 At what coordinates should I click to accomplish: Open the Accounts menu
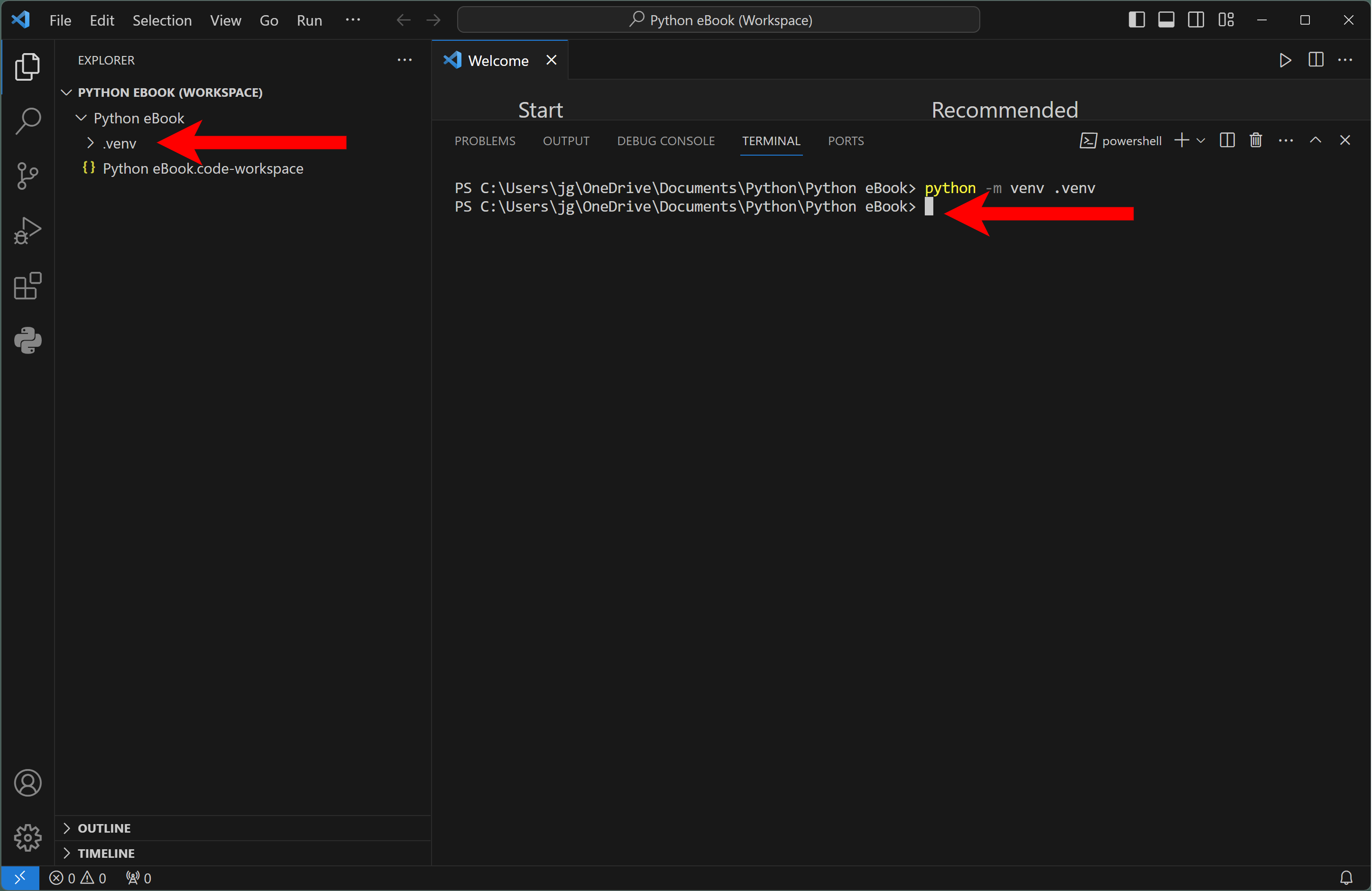click(x=27, y=782)
